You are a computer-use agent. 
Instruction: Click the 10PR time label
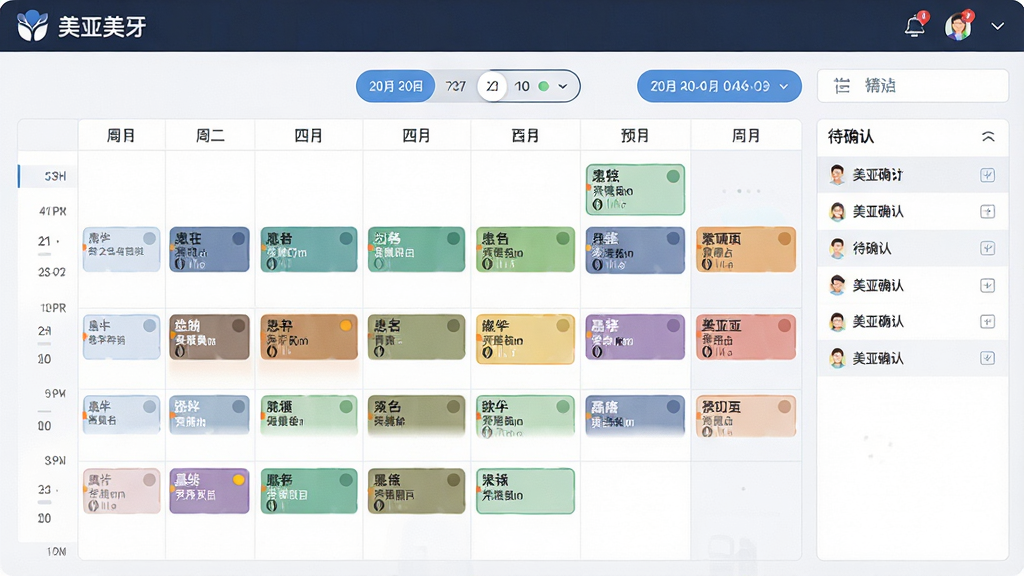(x=53, y=308)
